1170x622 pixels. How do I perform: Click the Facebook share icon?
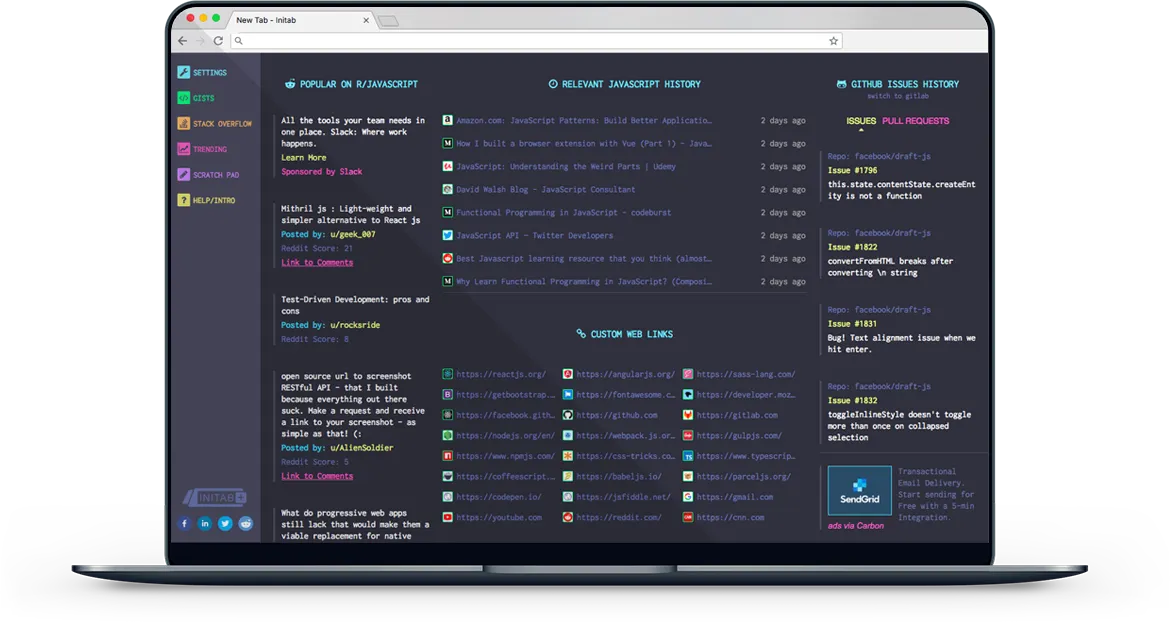(x=184, y=523)
